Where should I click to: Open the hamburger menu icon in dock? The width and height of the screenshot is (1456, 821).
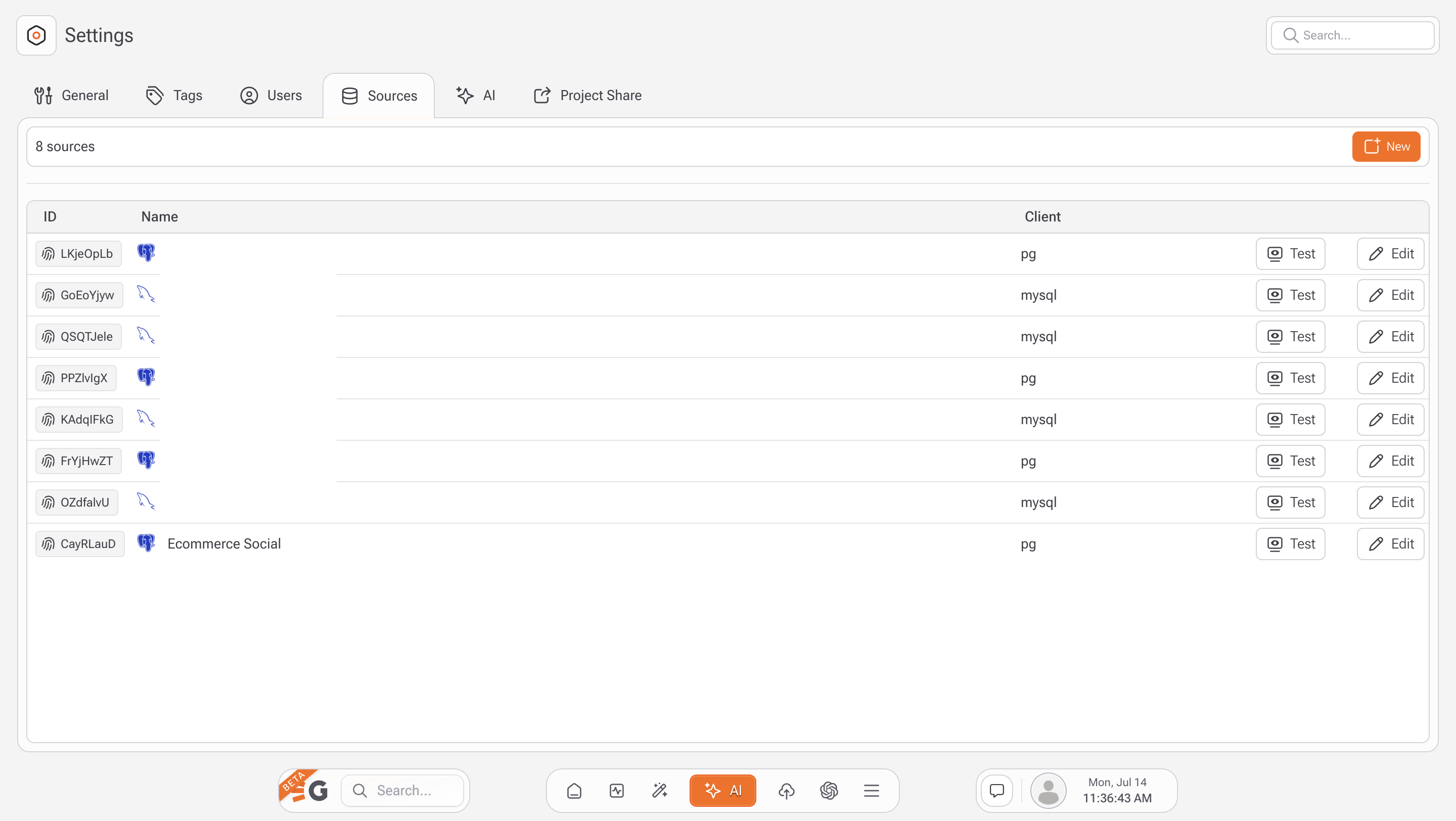coord(871,791)
